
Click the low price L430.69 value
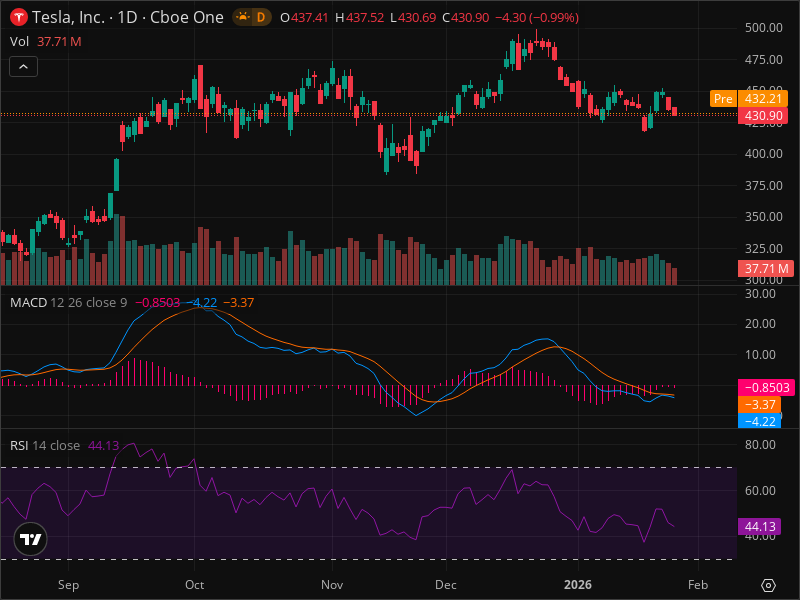[x=413, y=17]
